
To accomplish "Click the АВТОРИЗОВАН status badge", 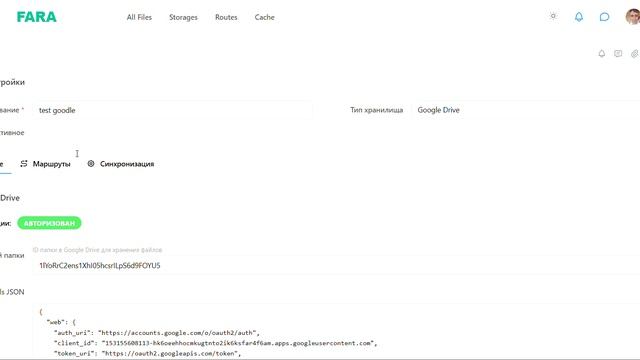I will (x=49, y=223).
